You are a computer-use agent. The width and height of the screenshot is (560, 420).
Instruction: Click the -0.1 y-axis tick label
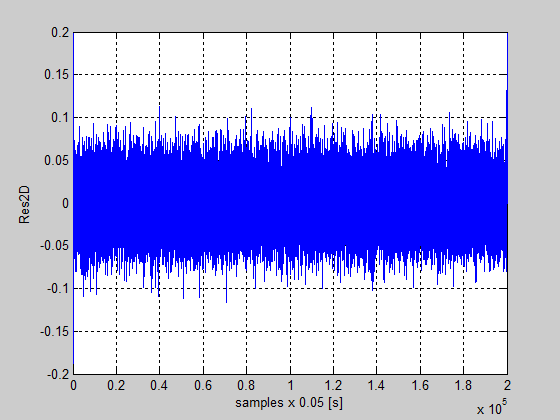[58, 289]
